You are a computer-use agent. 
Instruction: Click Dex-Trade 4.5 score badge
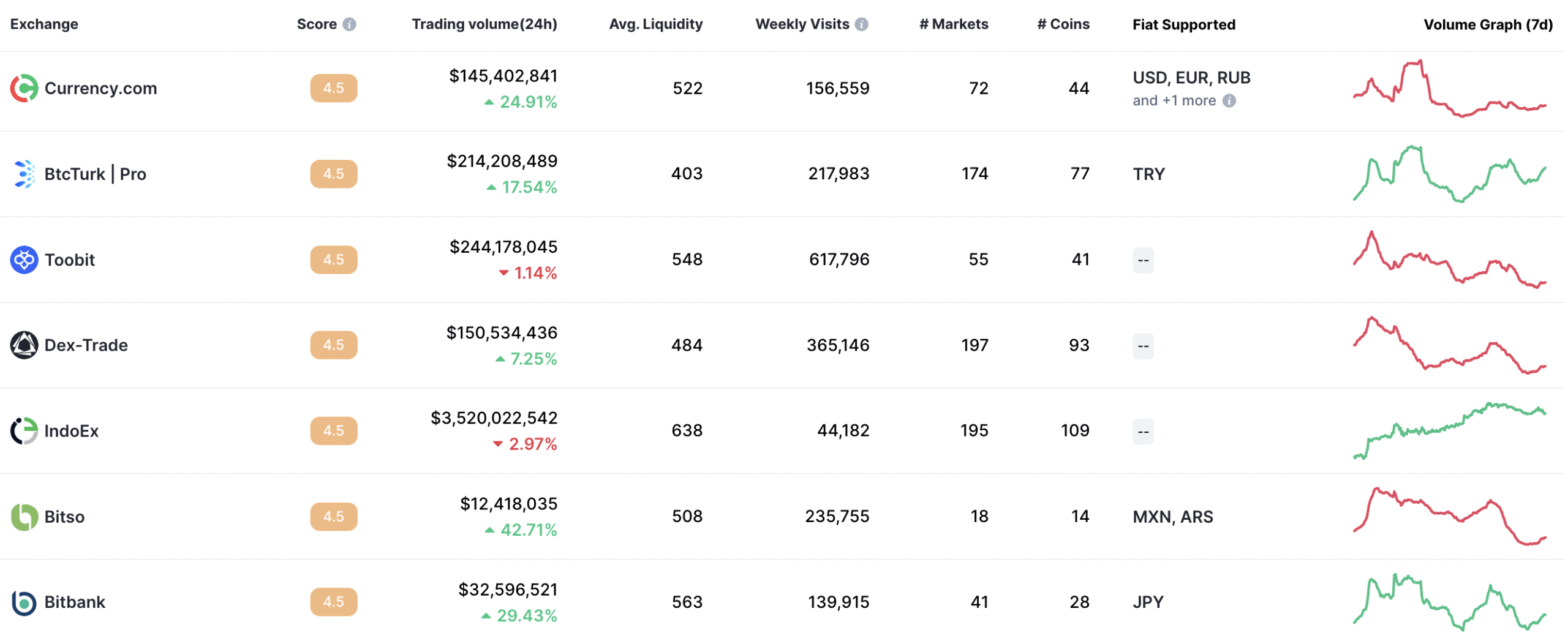(x=334, y=345)
